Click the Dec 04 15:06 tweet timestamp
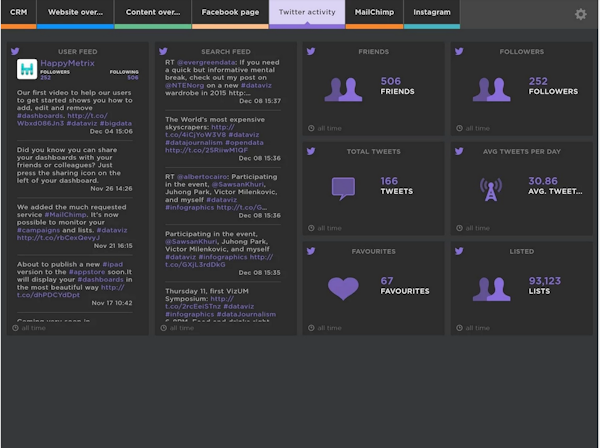This screenshot has height=448, width=600. 111,131
